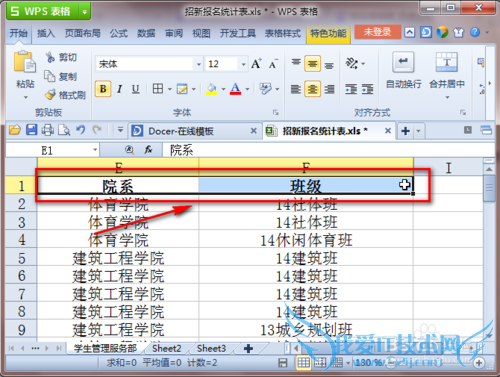Toggle Underline formatting
500x377 pixels.
[135, 89]
